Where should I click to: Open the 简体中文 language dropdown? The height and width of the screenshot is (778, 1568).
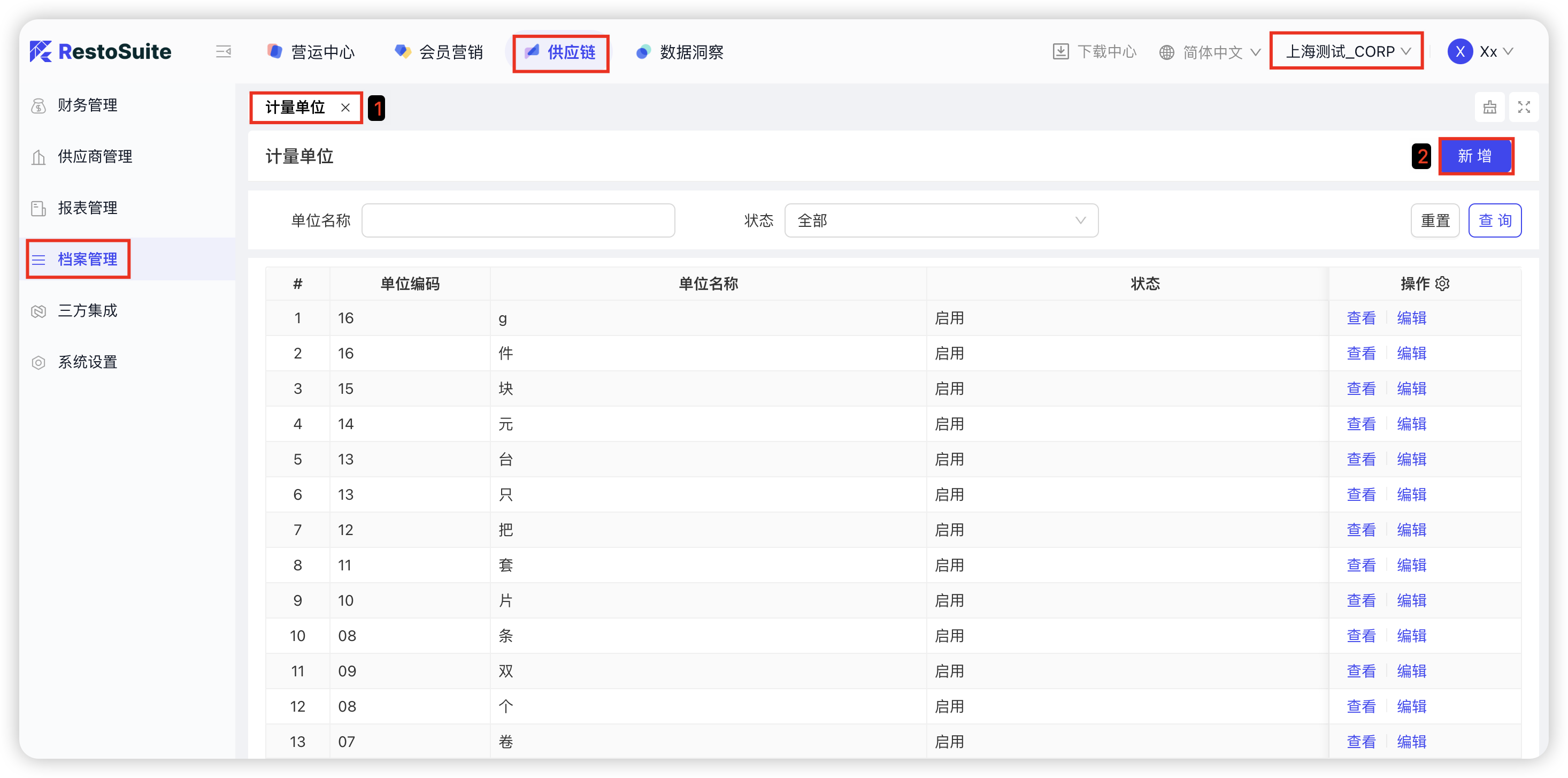pos(1211,52)
